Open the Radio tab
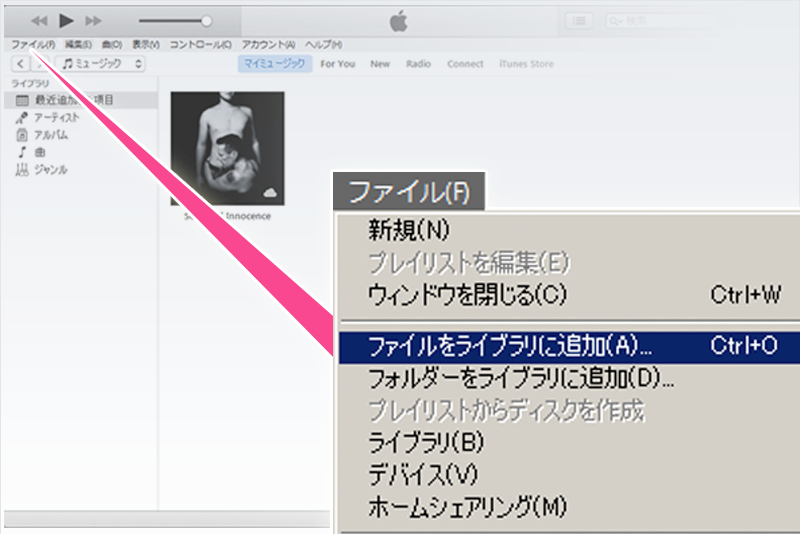This screenshot has height=534, width=800. pyautogui.click(x=418, y=64)
